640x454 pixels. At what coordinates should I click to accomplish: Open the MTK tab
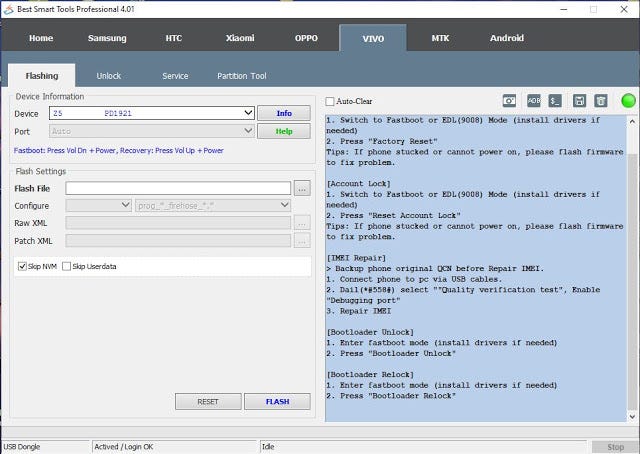click(440, 38)
